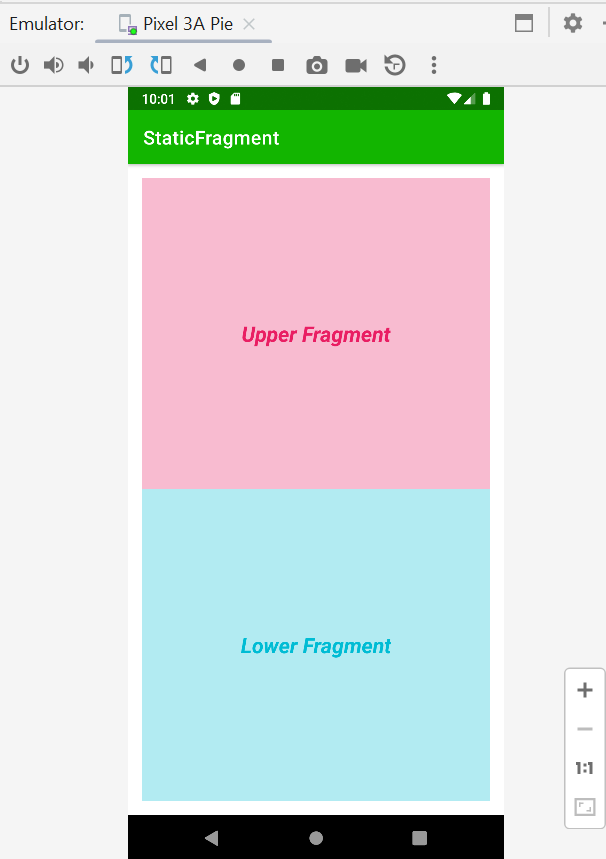The width and height of the screenshot is (606, 859).
Task: Click the emulator toolbar Home circle
Action: pos(239,65)
